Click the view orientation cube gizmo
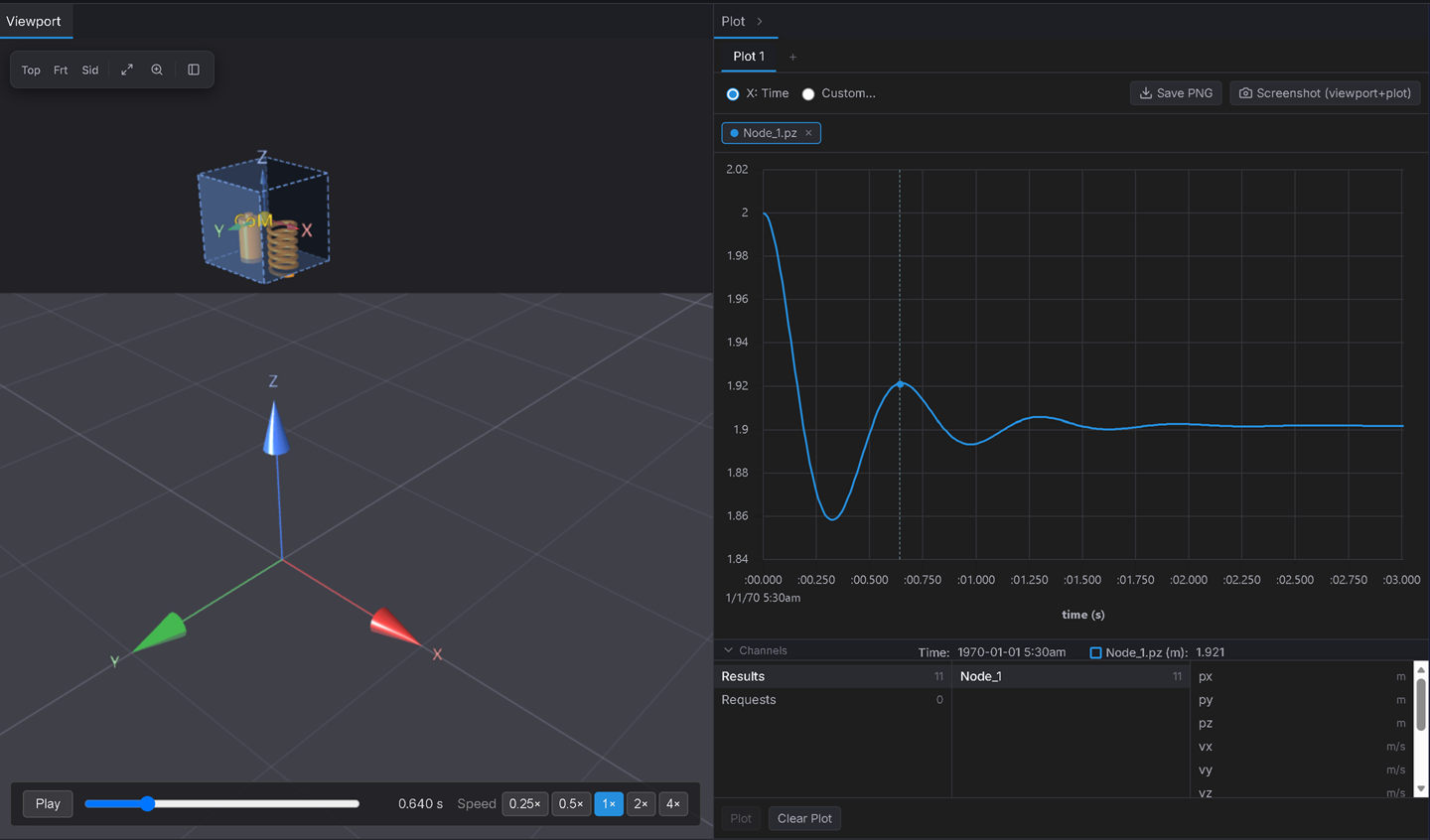This screenshot has width=1430, height=840. tap(264, 220)
